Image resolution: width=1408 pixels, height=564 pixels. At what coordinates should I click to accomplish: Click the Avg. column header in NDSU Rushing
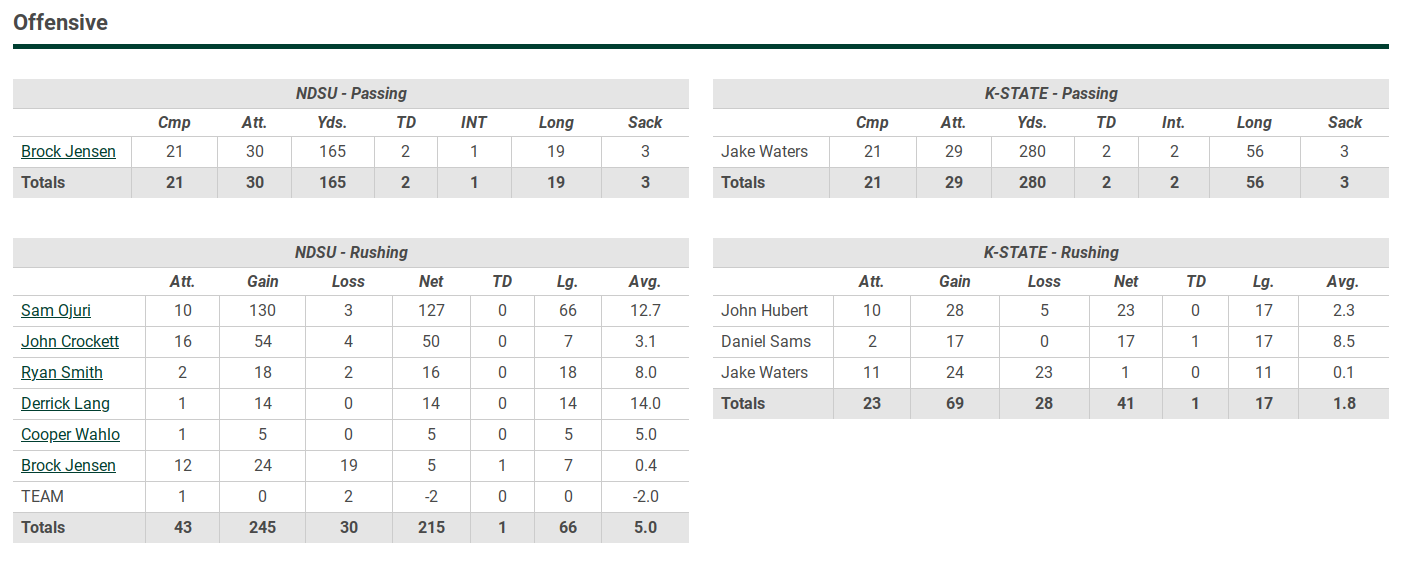(645, 282)
